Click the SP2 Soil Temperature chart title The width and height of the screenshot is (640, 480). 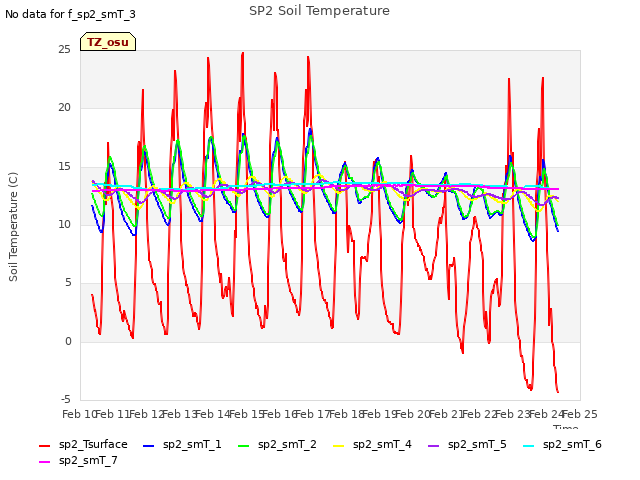click(319, 11)
